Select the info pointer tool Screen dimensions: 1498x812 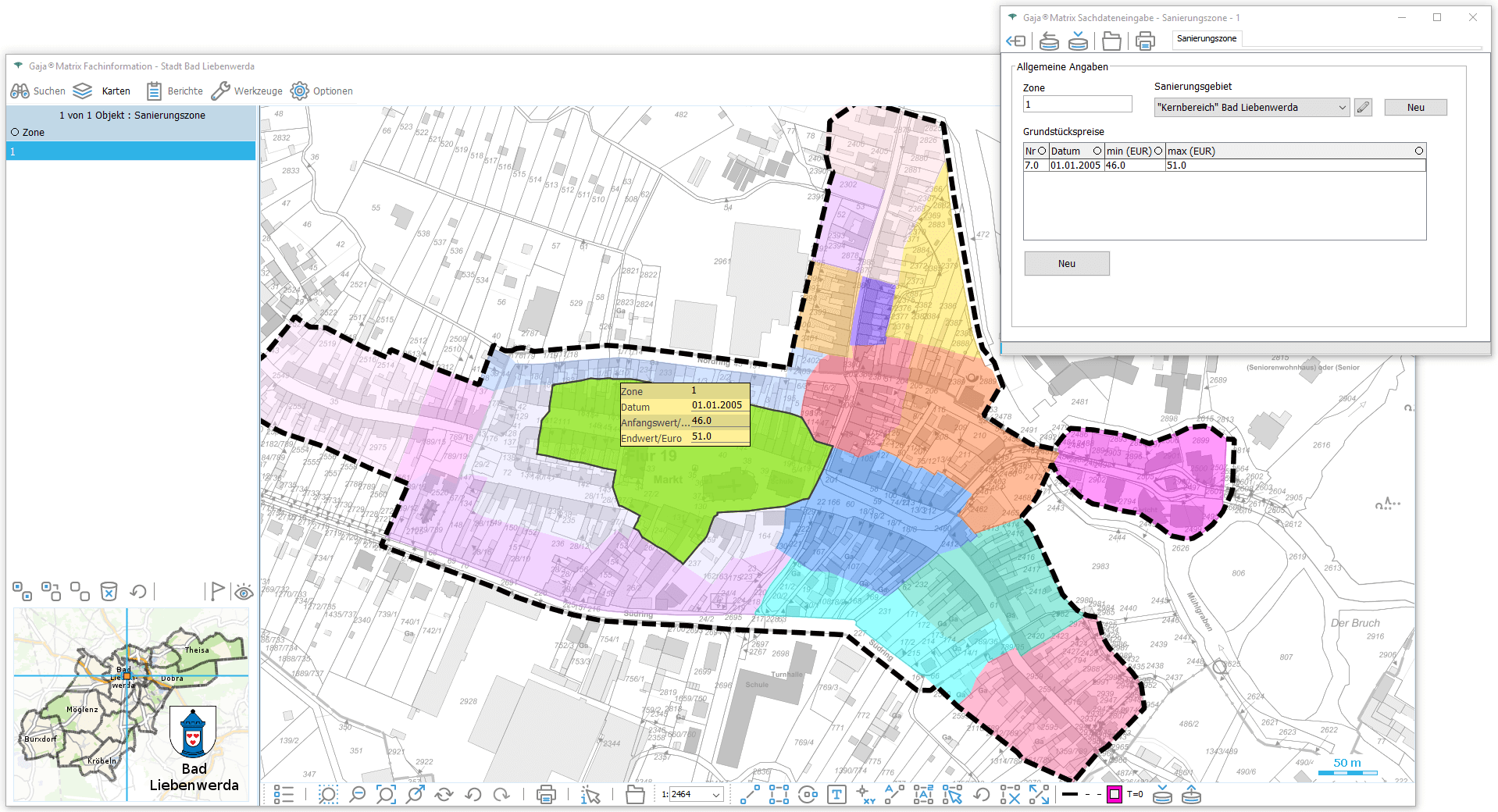590,795
